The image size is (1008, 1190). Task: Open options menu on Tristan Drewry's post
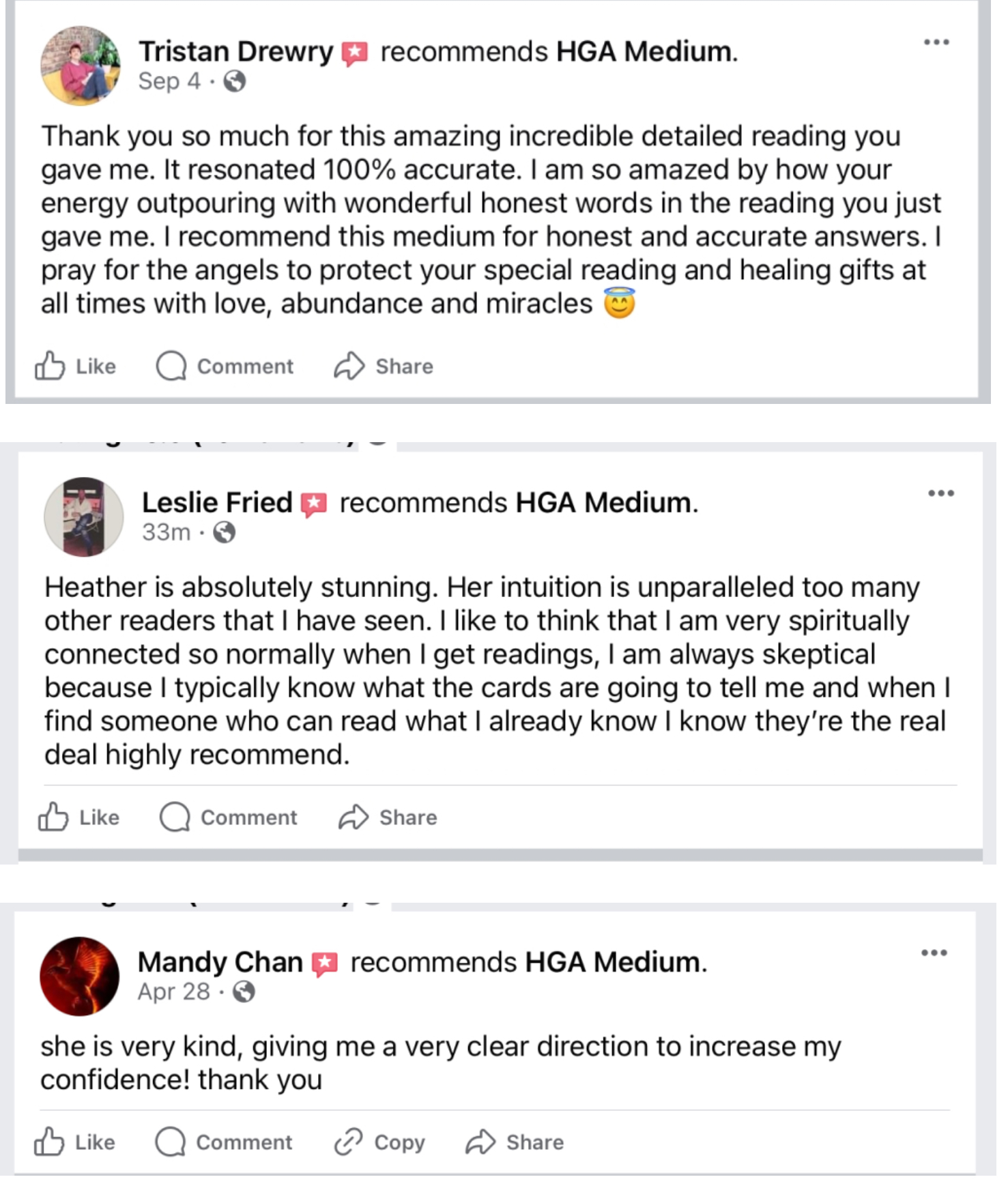(x=936, y=42)
